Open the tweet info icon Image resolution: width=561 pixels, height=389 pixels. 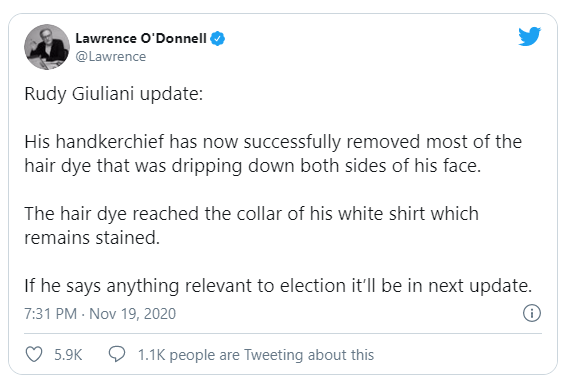point(532,313)
